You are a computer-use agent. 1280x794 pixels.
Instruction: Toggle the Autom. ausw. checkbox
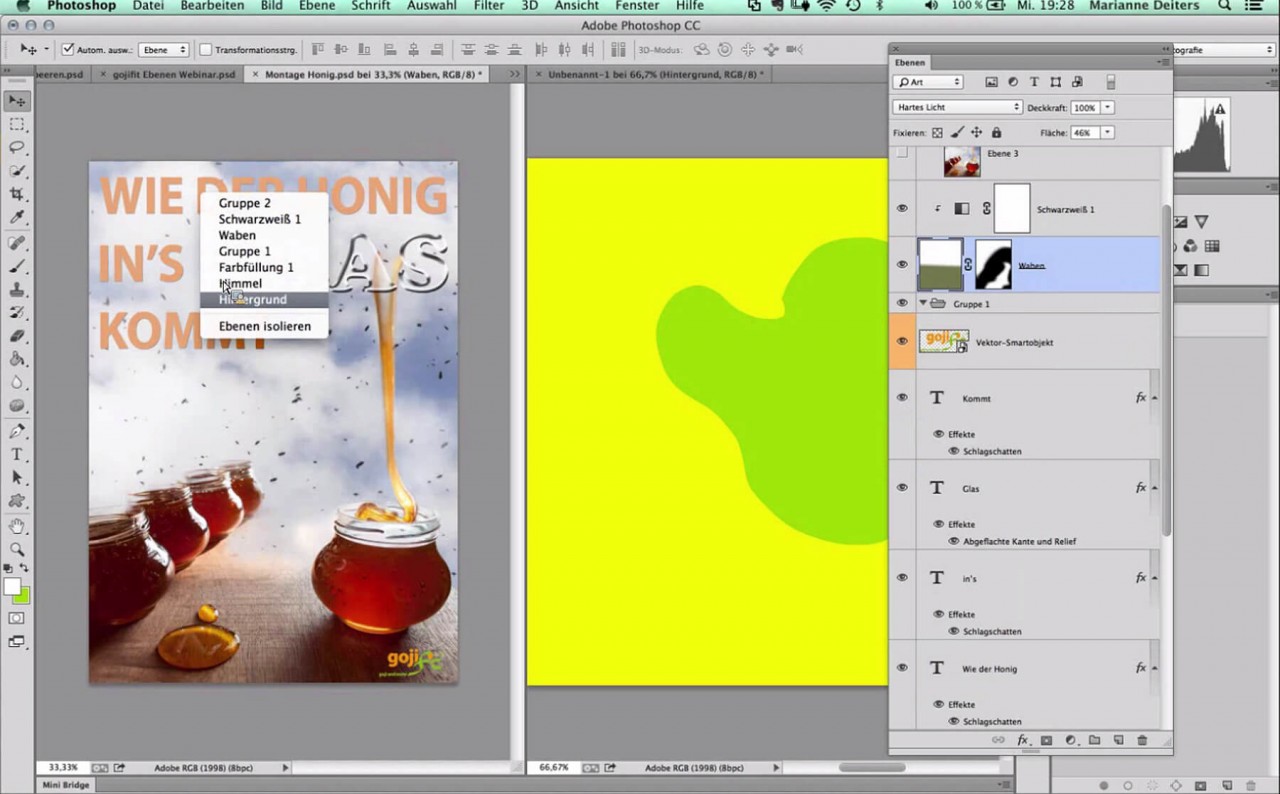66,49
